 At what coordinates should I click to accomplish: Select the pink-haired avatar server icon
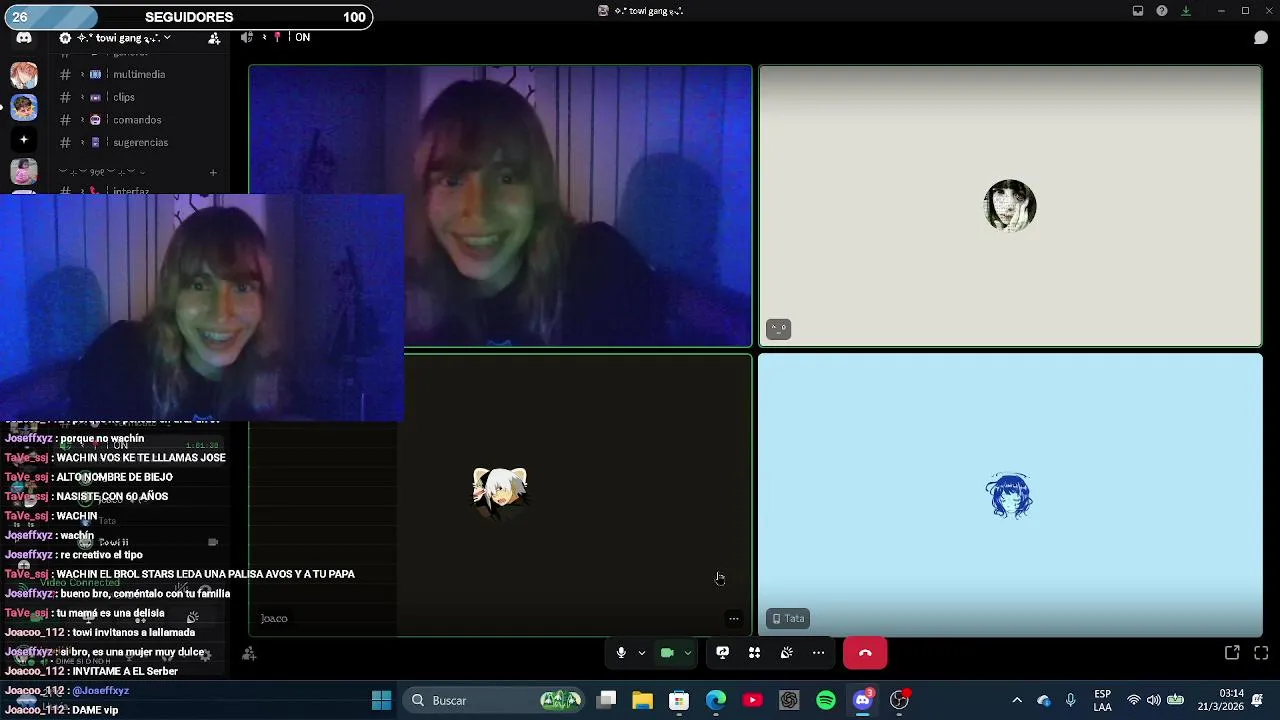[x=24, y=172]
